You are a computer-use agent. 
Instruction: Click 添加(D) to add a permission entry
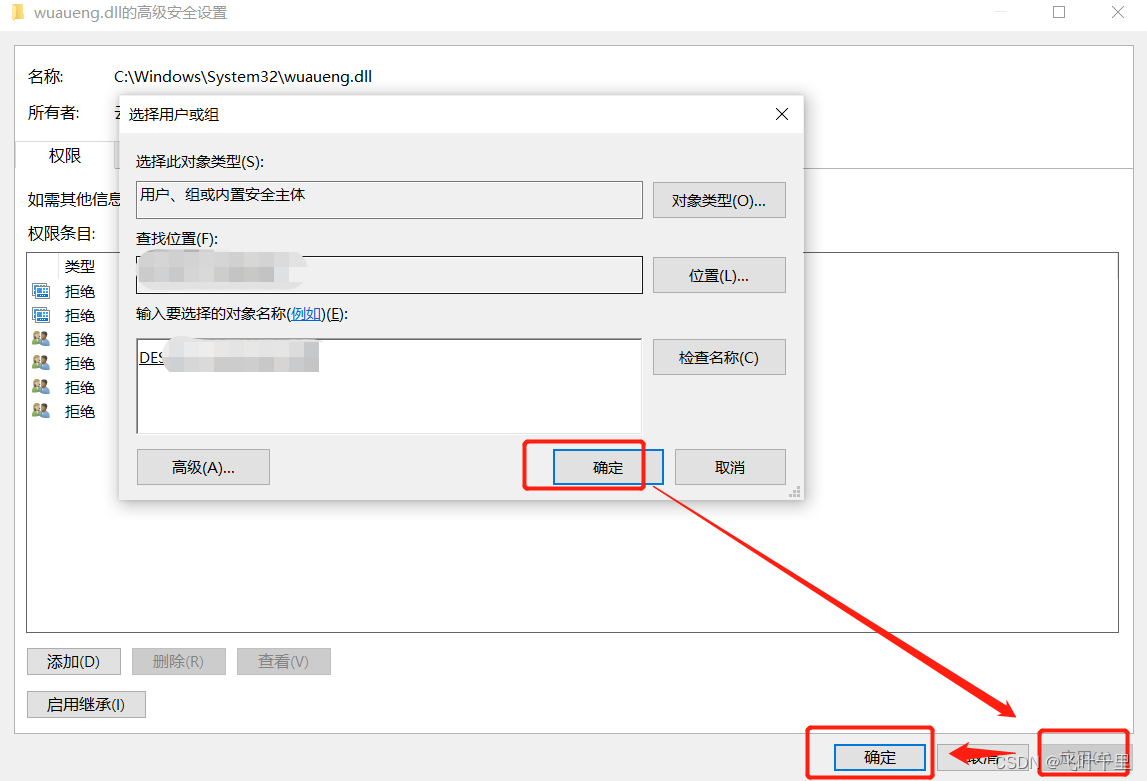tap(74, 662)
